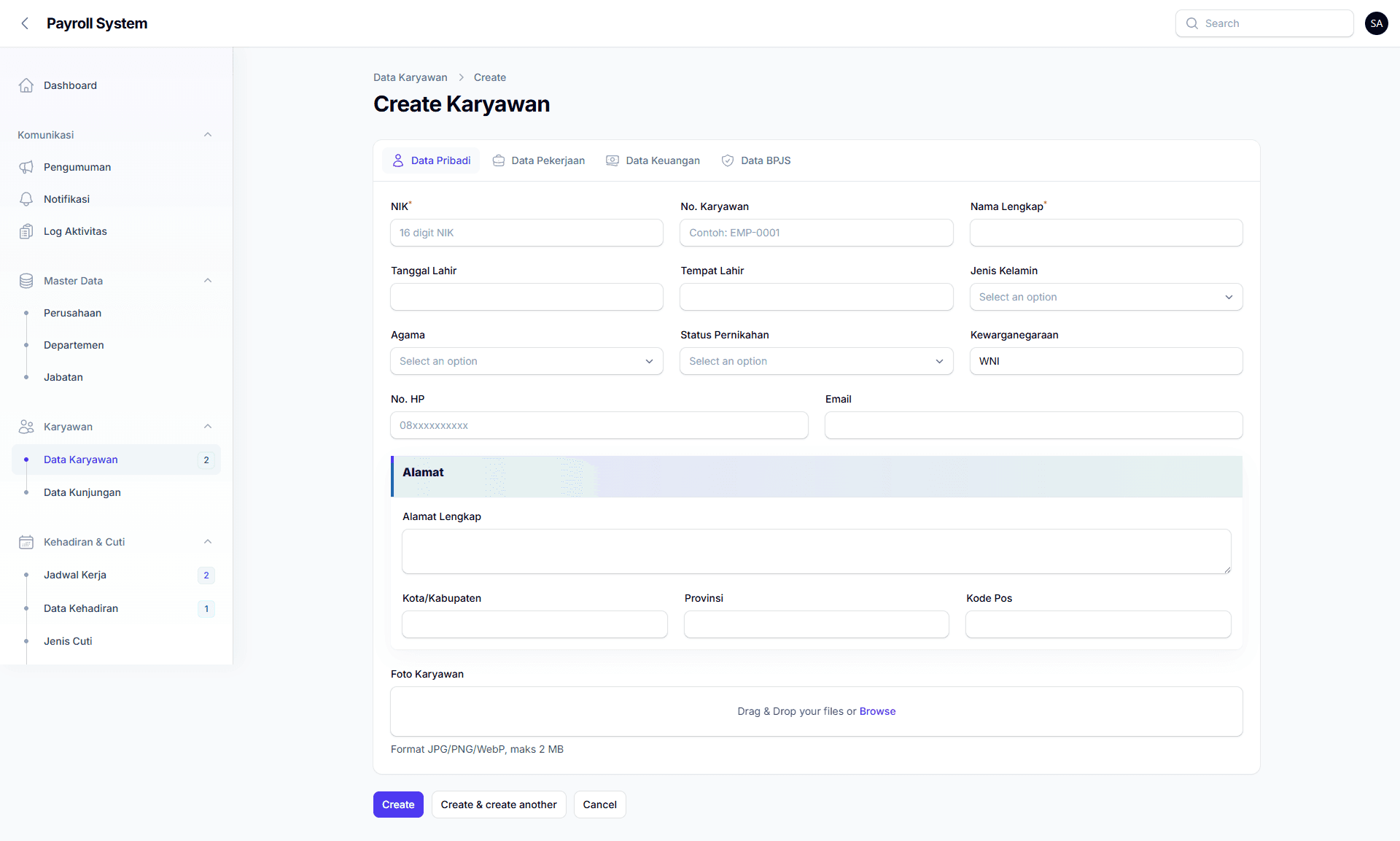
Task: Focus the Tanggal Lahir field
Action: pyautogui.click(x=526, y=297)
